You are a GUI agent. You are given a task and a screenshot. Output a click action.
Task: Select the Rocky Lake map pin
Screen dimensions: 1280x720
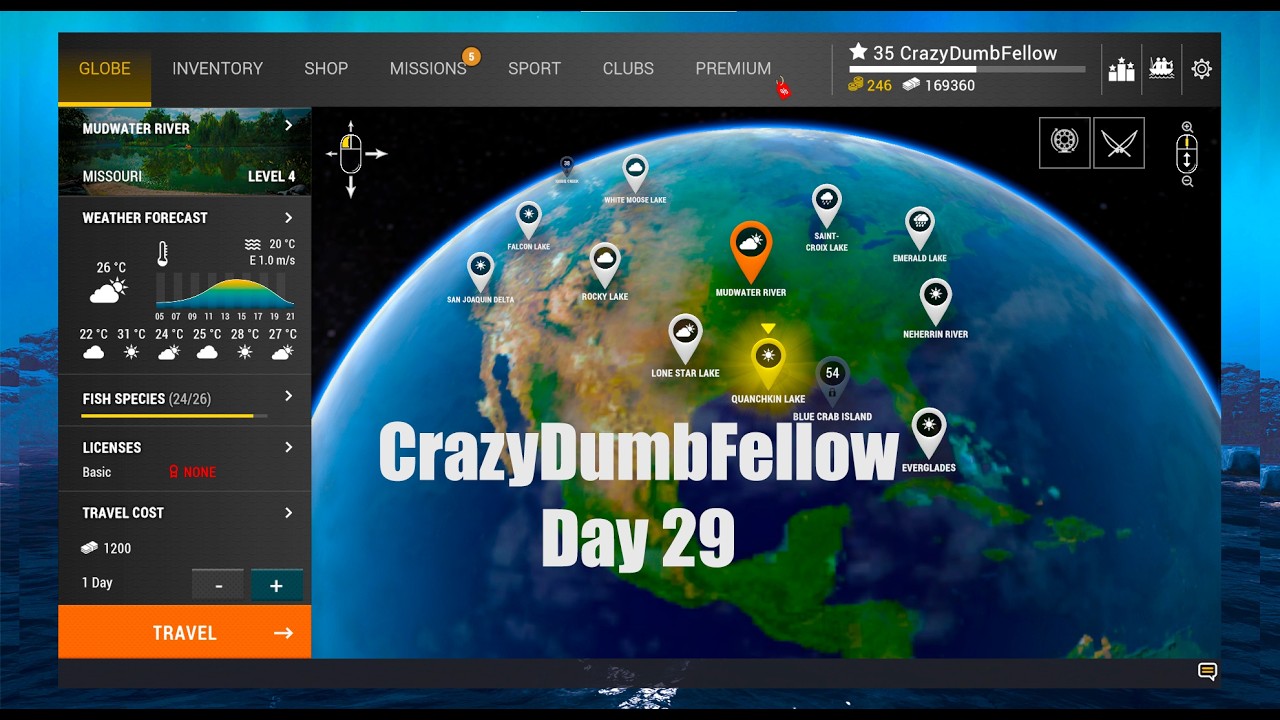point(604,264)
